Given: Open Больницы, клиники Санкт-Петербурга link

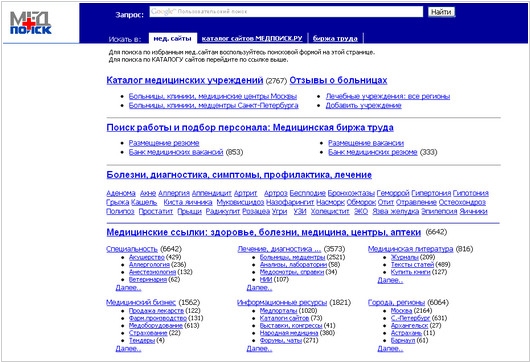Looking at the screenshot, I should click(x=213, y=105).
